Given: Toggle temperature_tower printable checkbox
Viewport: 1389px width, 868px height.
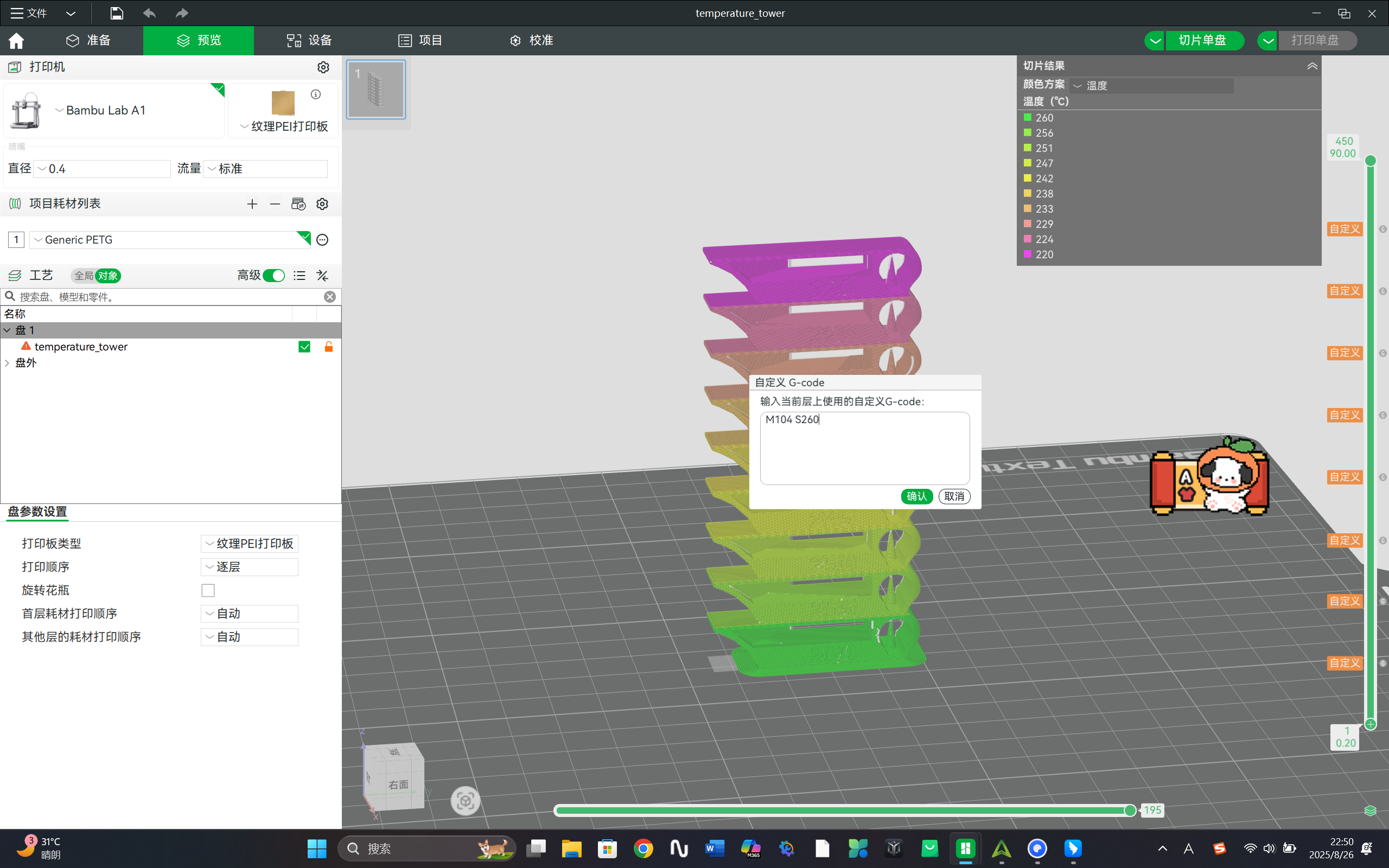Looking at the screenshot, I should 304,347.
